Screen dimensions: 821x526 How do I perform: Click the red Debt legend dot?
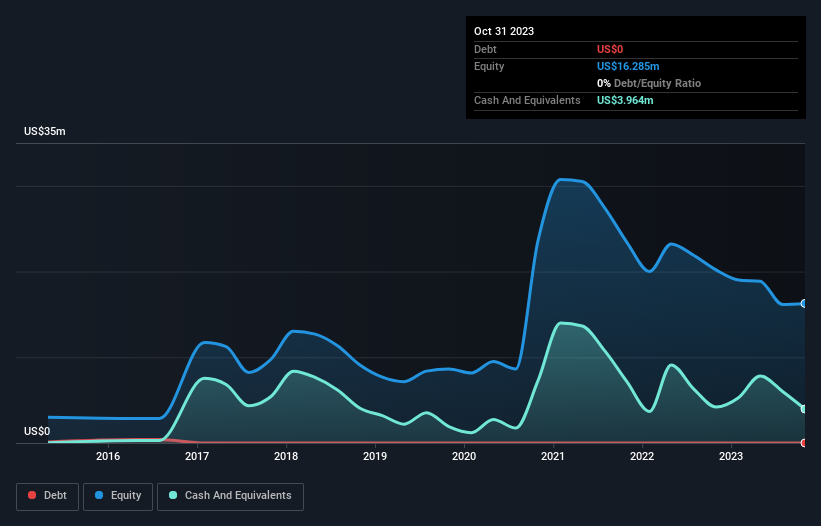[32, 495]
